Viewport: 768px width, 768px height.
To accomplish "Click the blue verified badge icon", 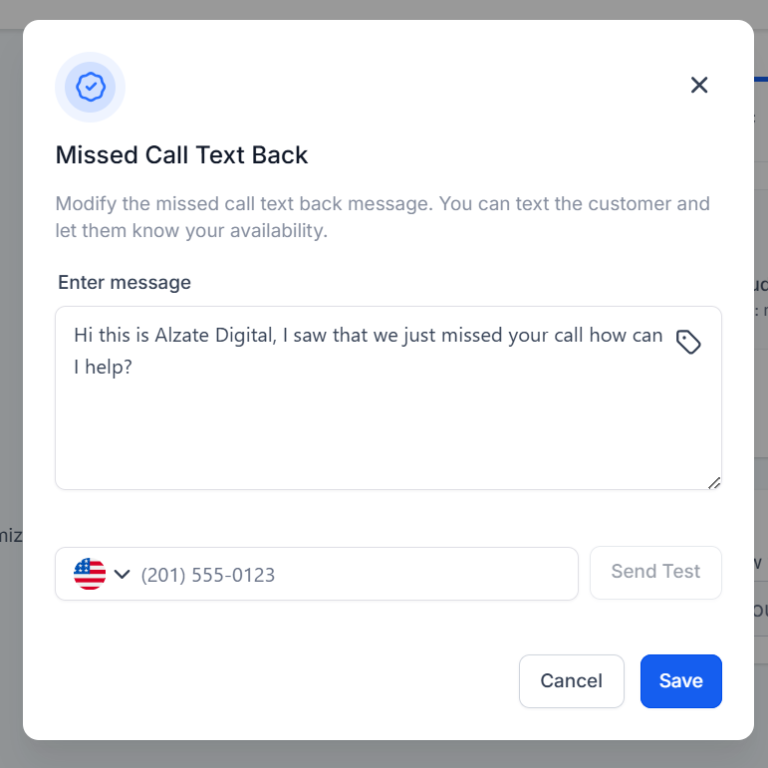I will [x=91, y=87].
